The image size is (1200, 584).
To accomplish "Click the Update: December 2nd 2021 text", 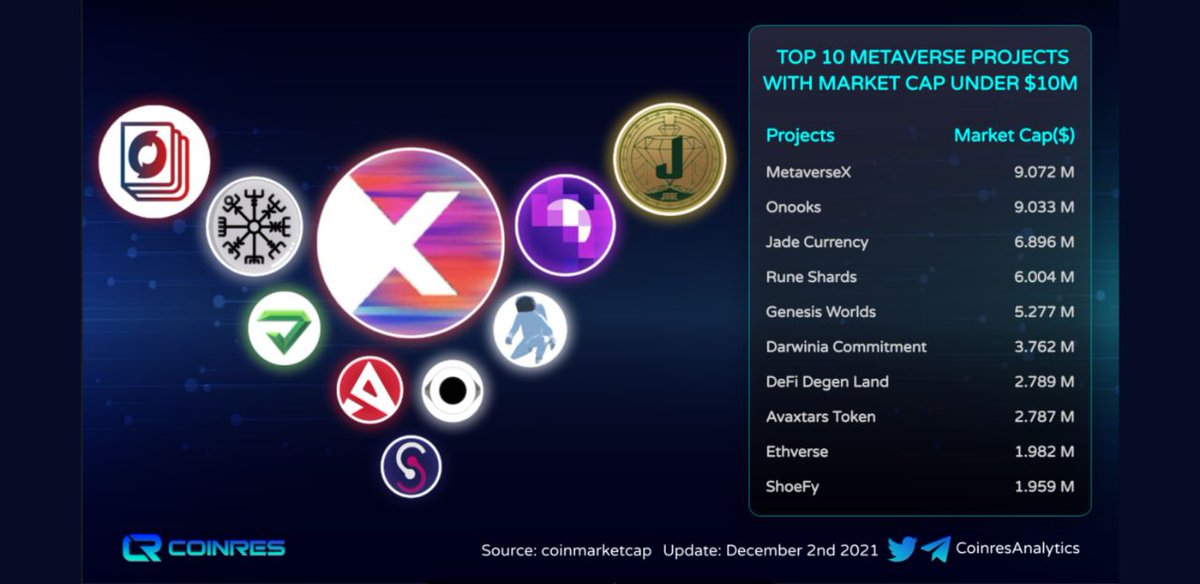I will pos(771,550).
